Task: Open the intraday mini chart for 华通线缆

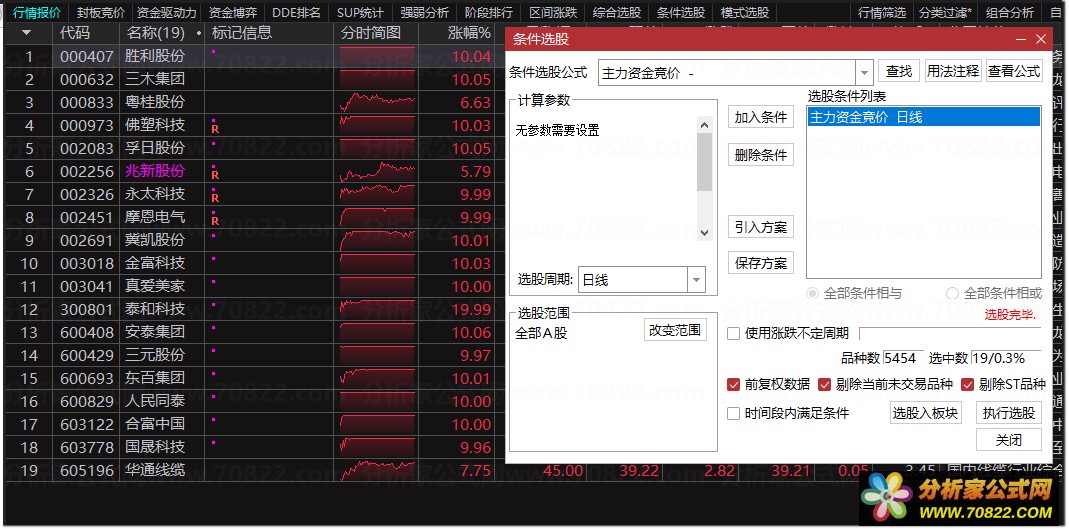Action: [378, 470]
